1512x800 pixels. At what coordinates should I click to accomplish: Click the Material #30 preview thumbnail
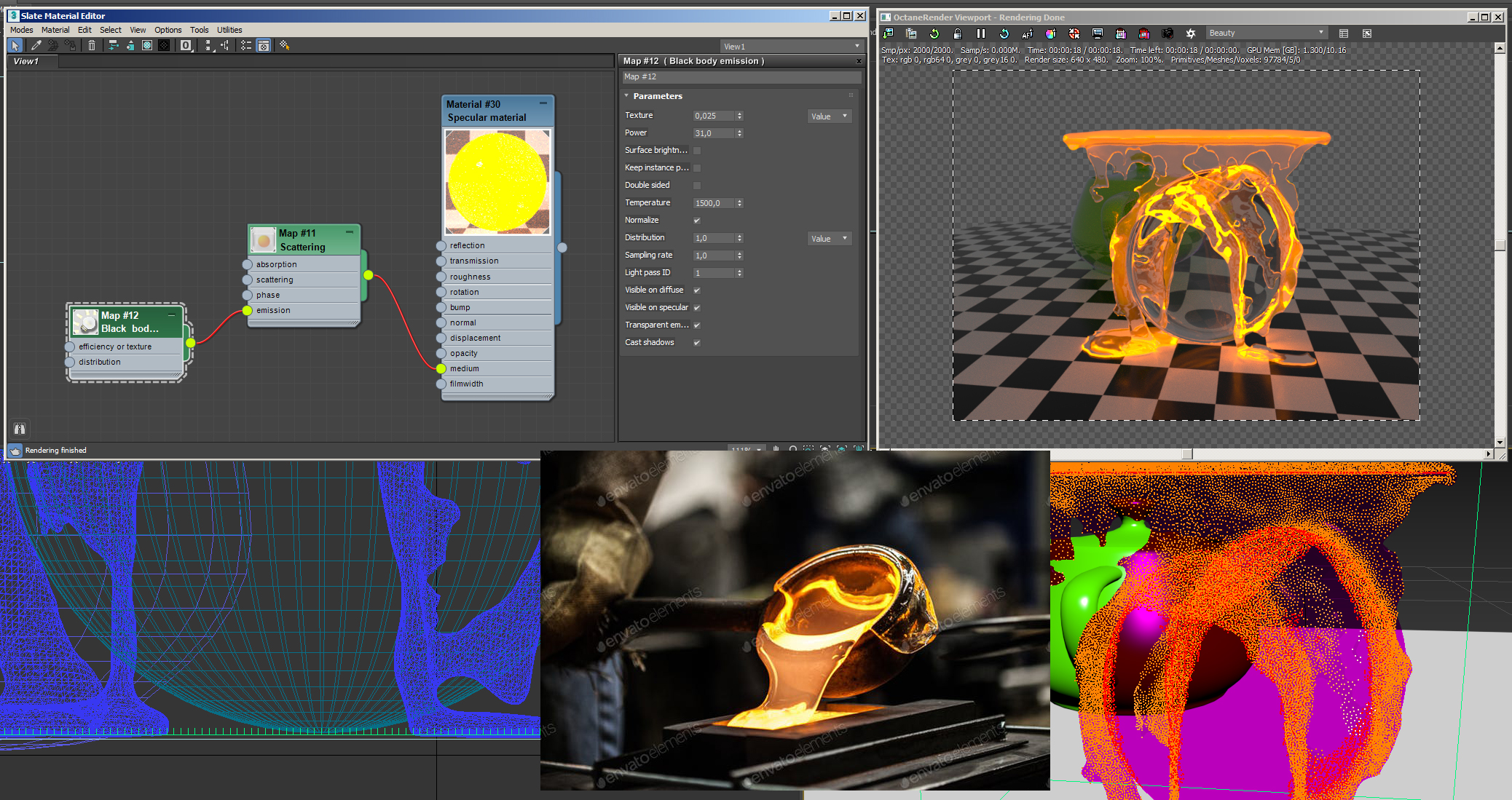point(497,181)
